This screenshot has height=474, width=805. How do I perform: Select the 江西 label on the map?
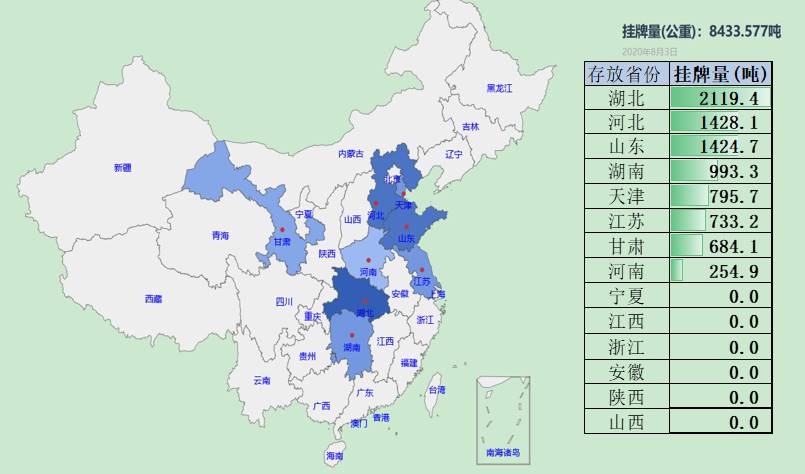coord(385,342)
